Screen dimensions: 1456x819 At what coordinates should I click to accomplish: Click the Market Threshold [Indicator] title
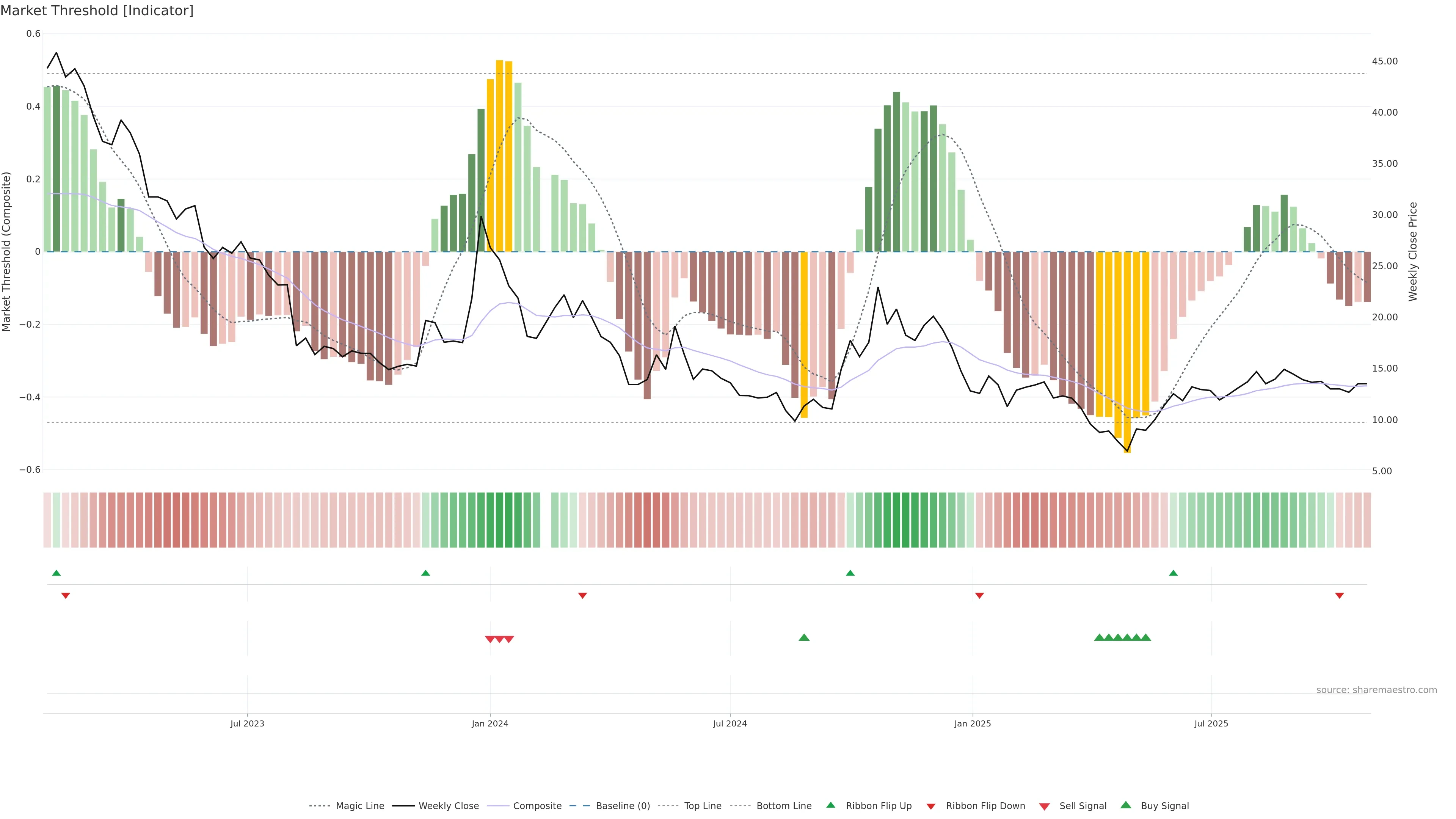click(x=97, y=11)
